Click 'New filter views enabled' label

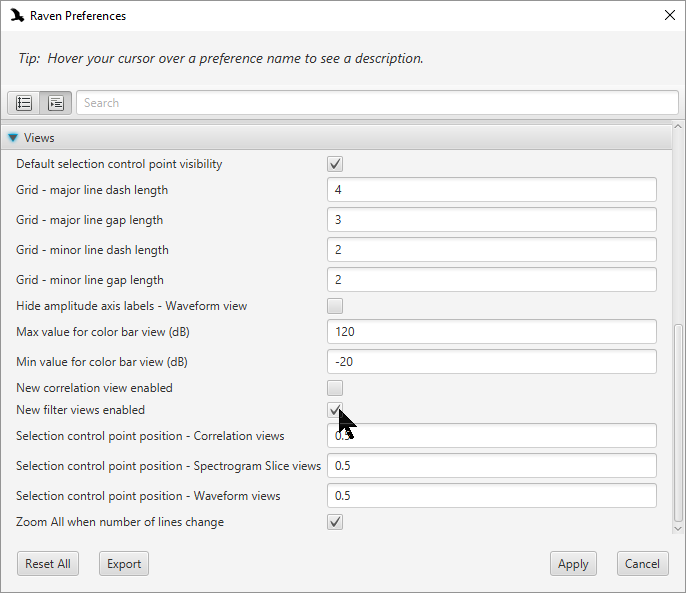[x=80, y=410]
